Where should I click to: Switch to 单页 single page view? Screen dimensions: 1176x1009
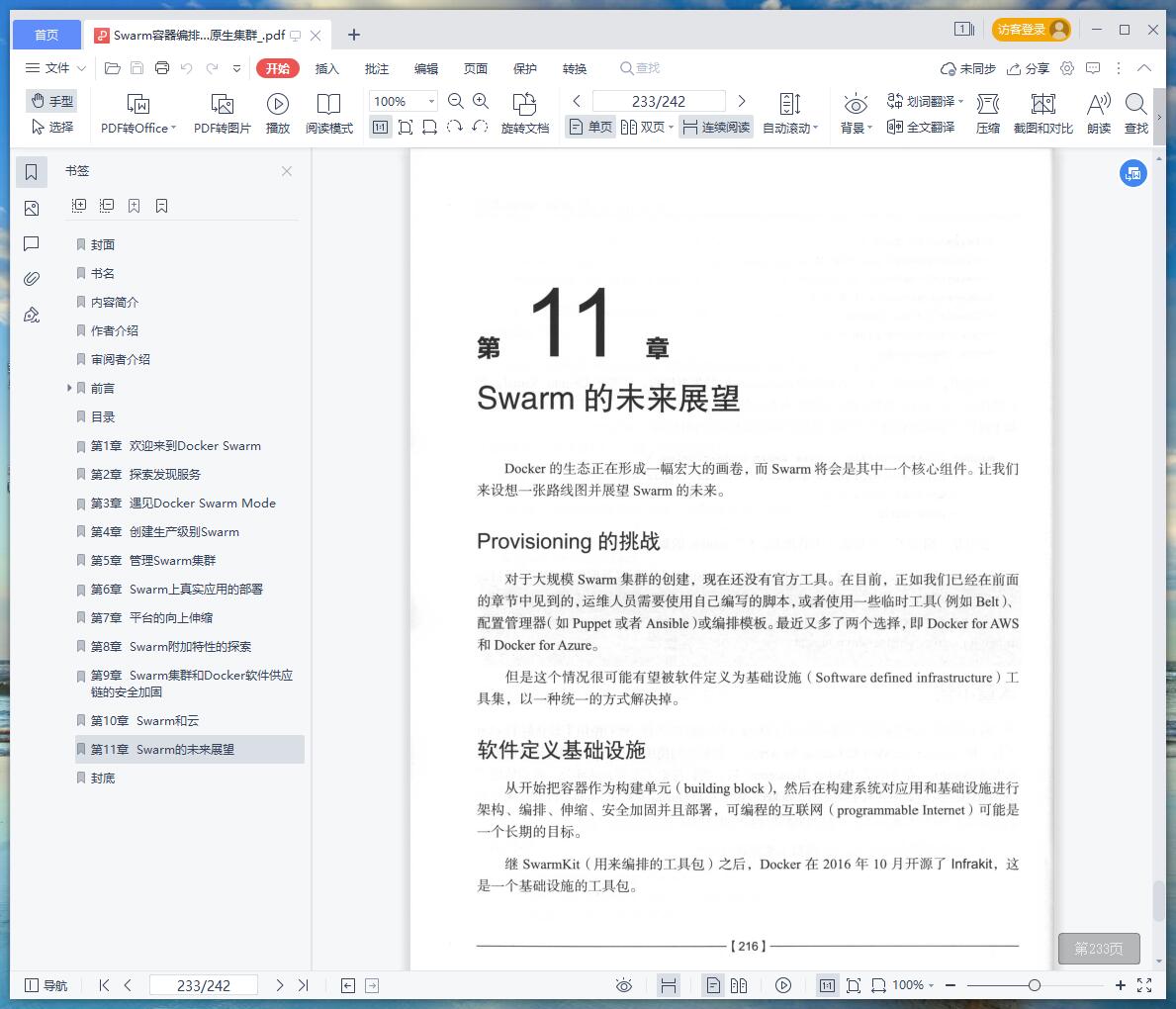tap(591, 127)
